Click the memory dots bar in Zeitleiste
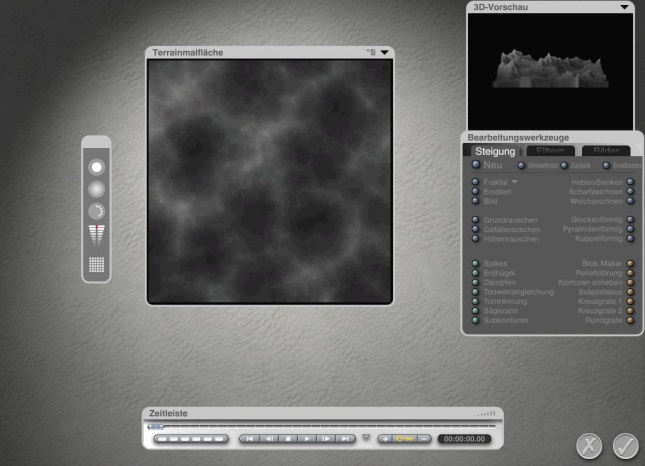 click(191, 439)
